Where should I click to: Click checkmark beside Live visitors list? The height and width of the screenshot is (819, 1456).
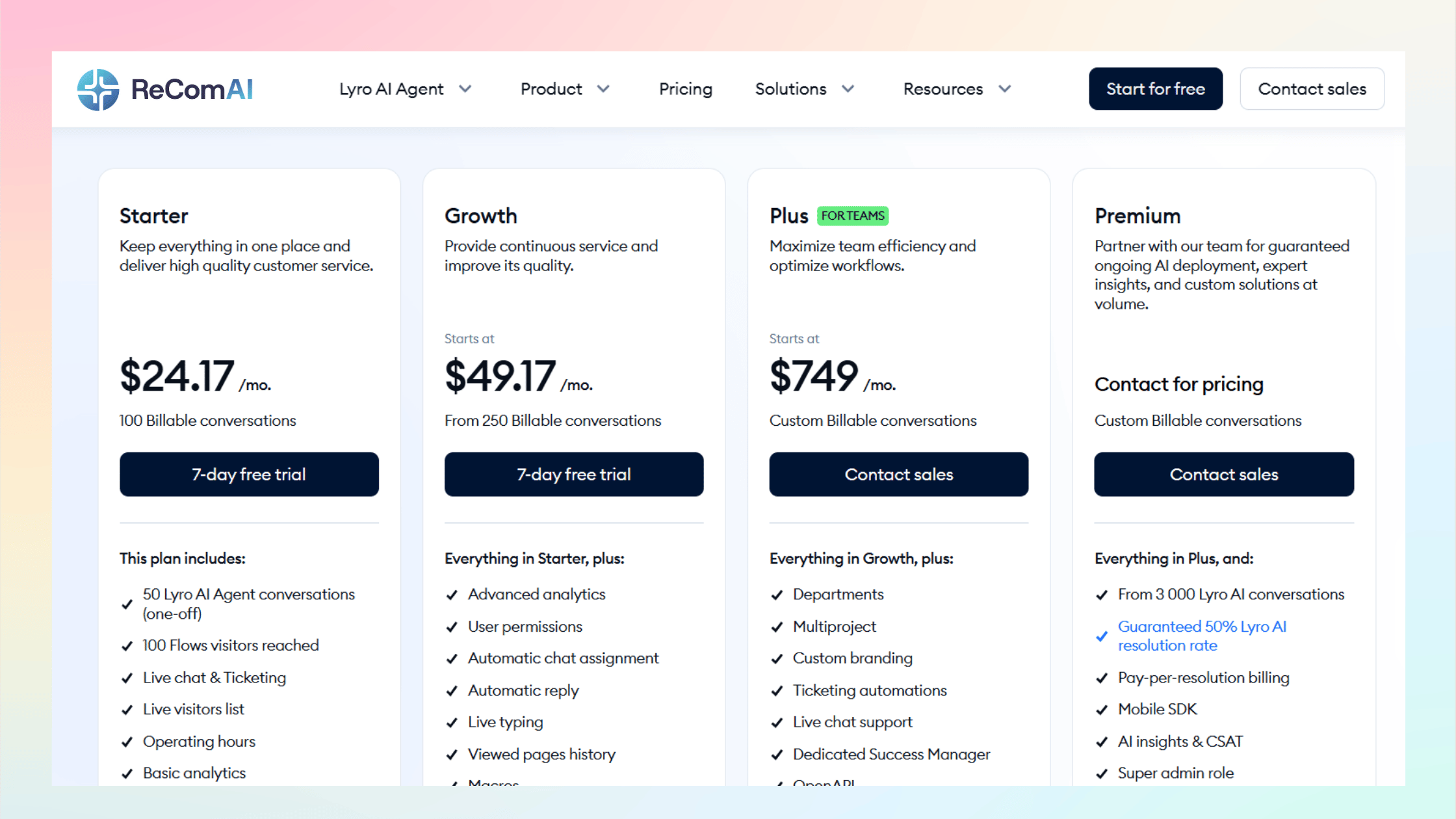(x=127, y=710)
